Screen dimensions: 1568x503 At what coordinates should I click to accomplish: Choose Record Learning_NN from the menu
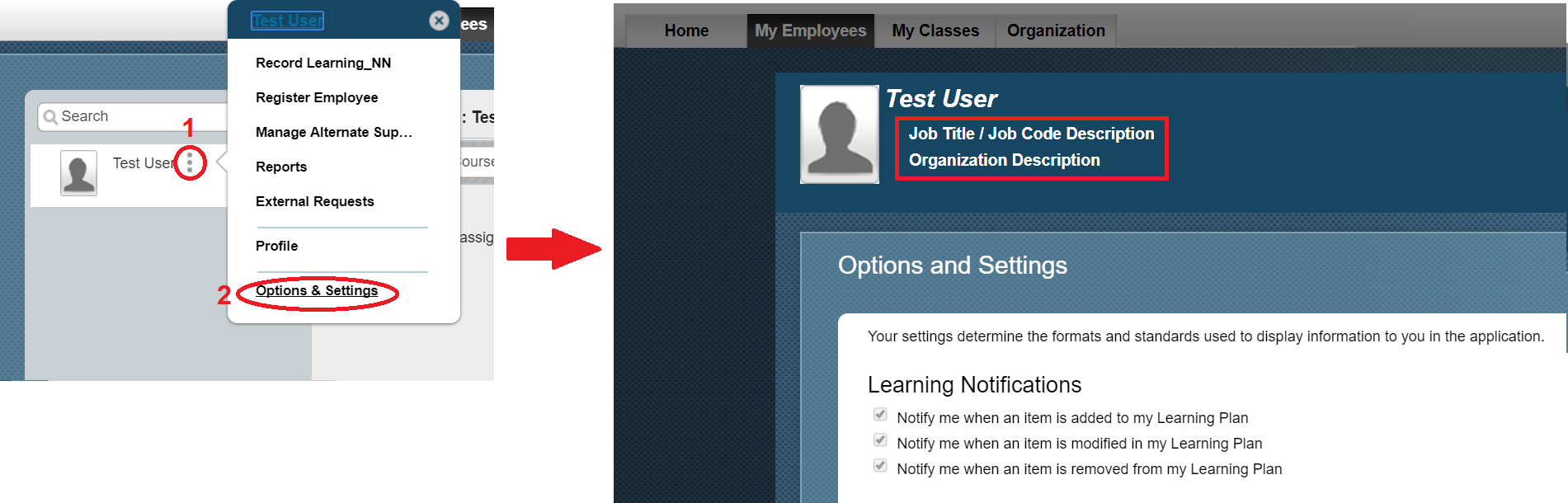pos(323,63)
